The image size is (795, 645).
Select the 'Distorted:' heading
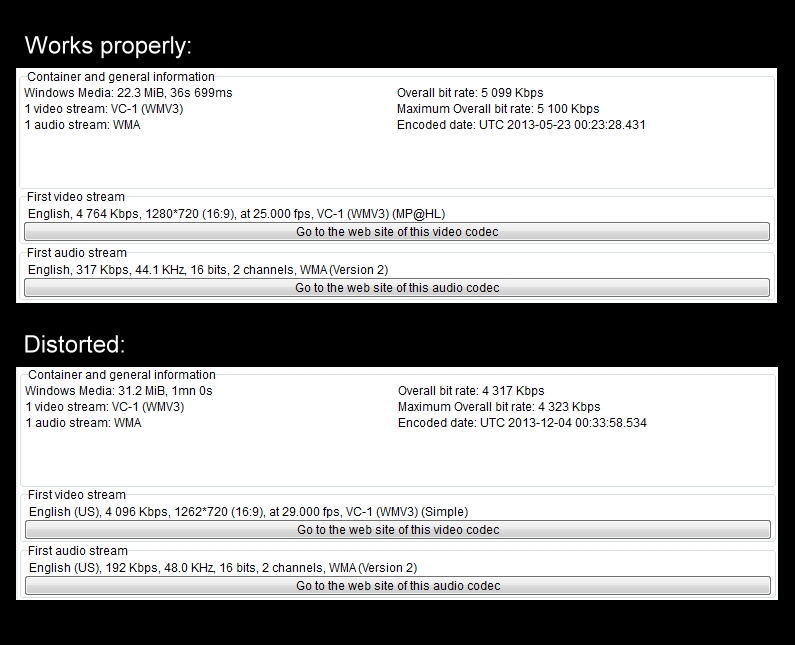click(x=74, y=344)
